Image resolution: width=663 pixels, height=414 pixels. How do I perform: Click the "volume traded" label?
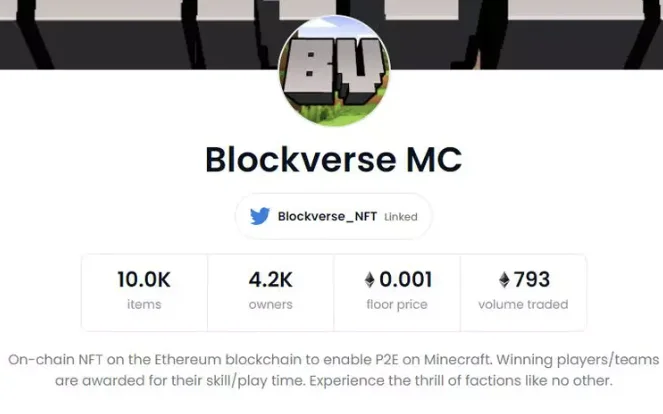click(523, 304)
